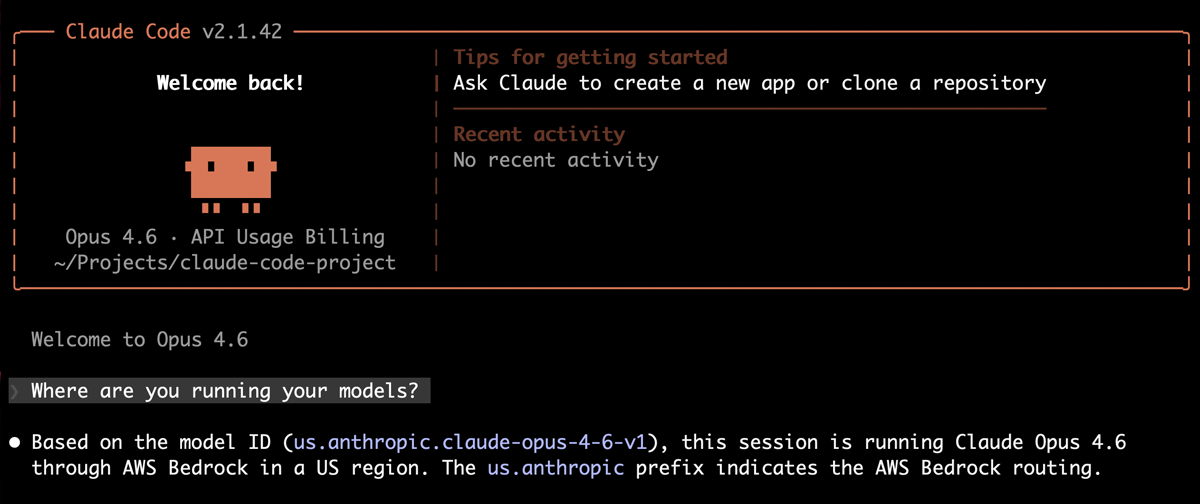1200x504 pixels.
Task: Click the Welcome back! heading
Action: tap(231, 83)
